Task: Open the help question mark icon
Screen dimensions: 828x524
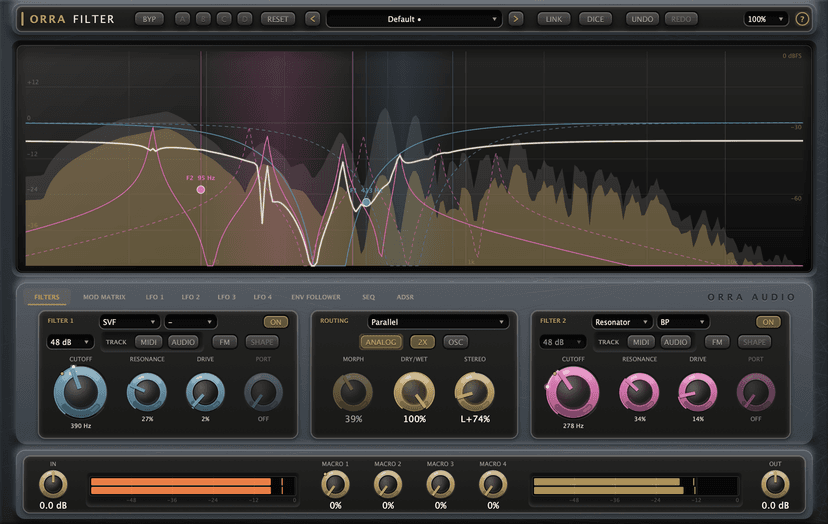Action: 802,19
